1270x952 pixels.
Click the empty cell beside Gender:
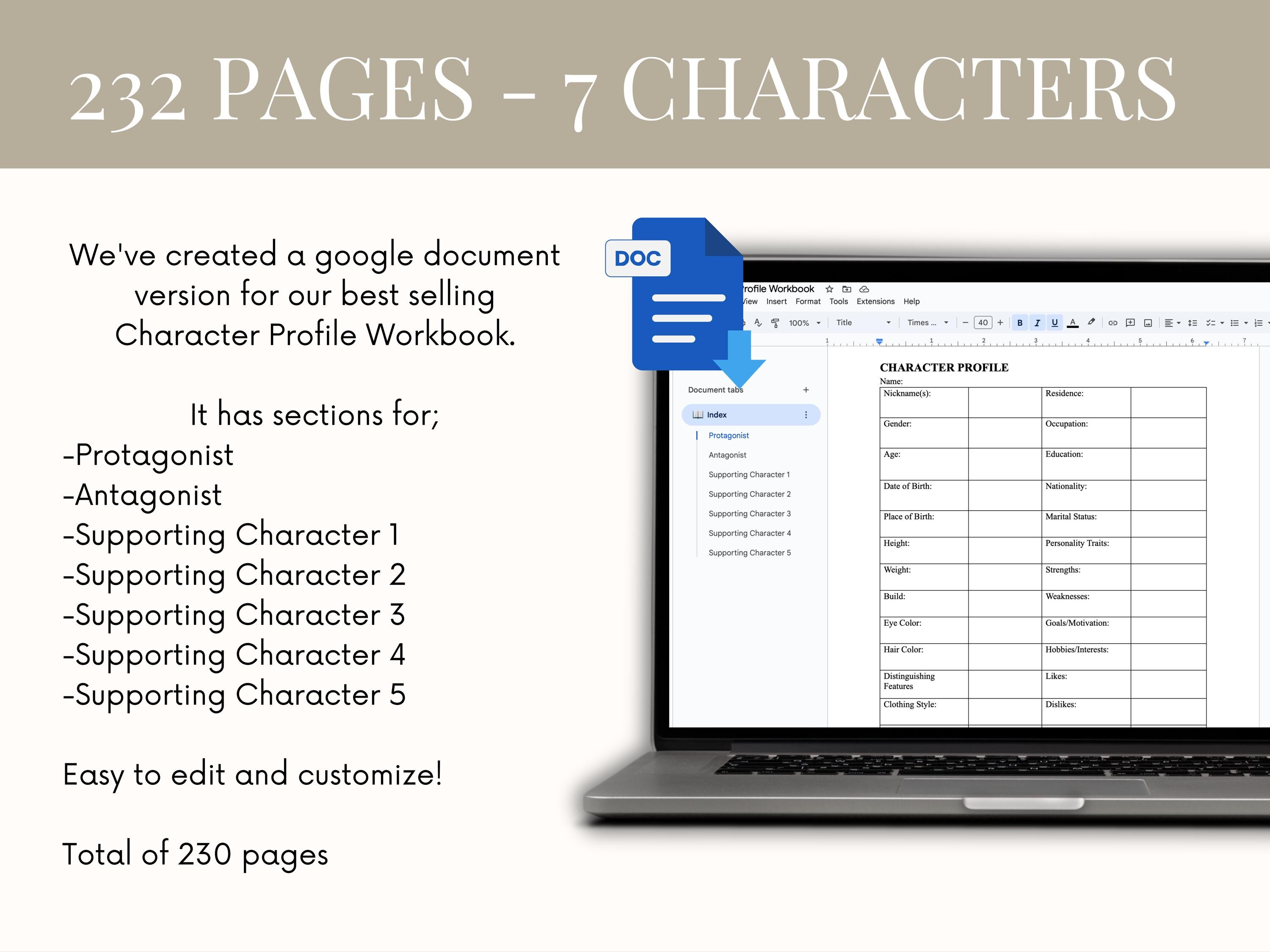(1005, 433)
